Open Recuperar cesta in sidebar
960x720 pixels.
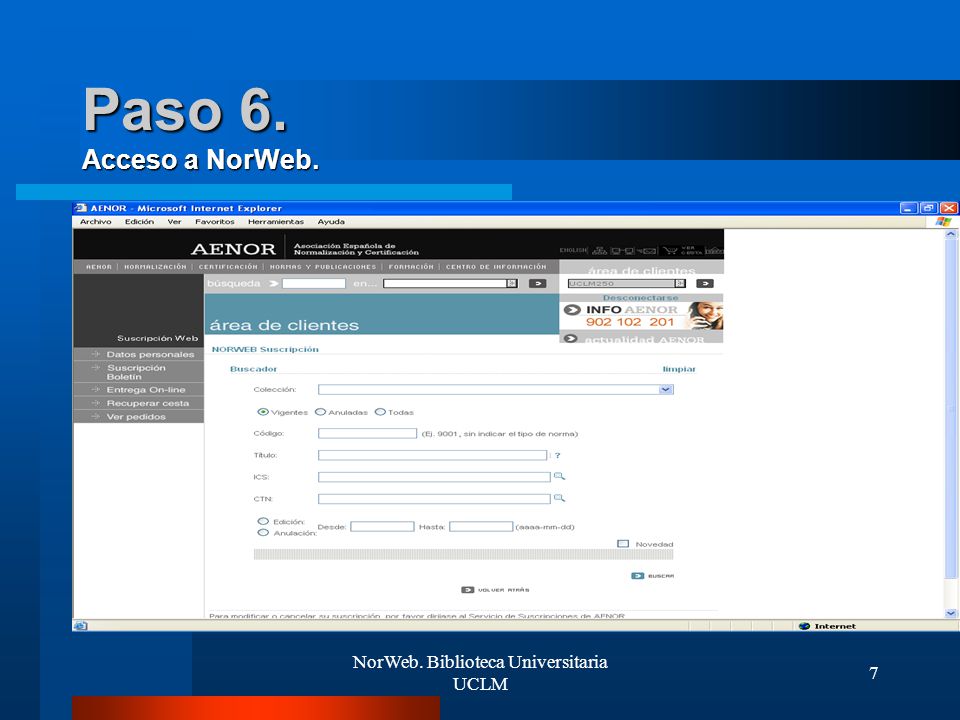pyautogui.click(x=148, y=403)
